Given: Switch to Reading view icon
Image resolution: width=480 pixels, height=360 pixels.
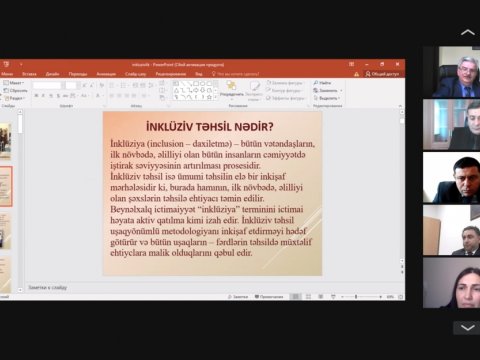Looking at the screenshot, I should point(321,297).
